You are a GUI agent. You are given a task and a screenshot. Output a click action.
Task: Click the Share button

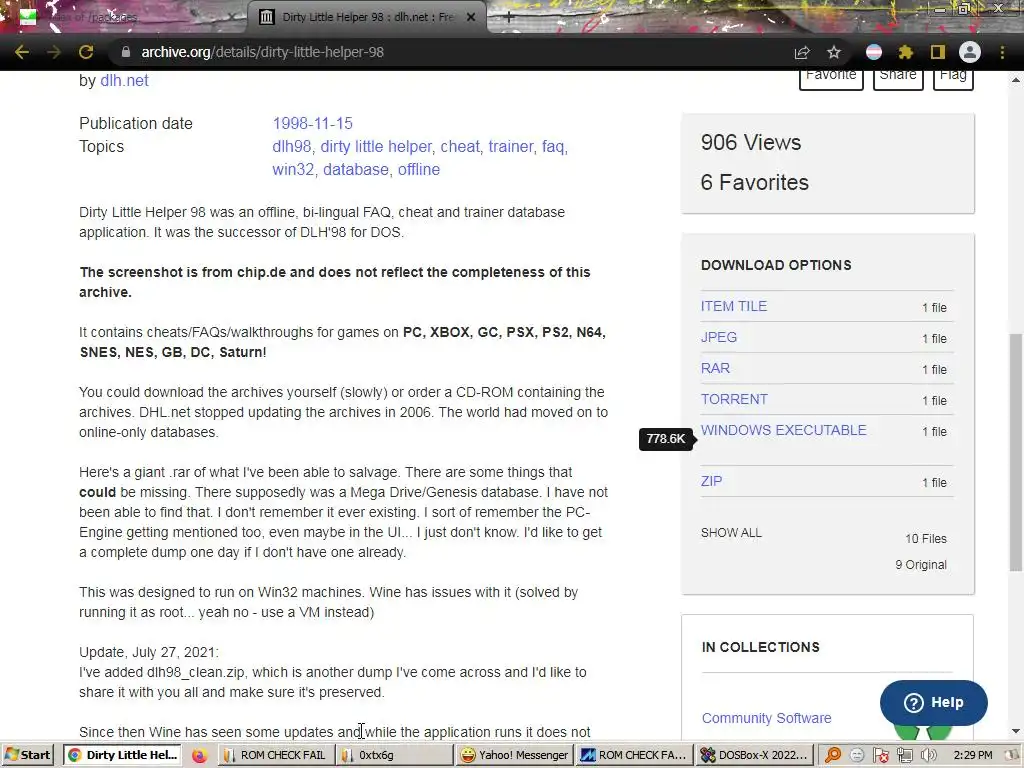click(898, 78)
